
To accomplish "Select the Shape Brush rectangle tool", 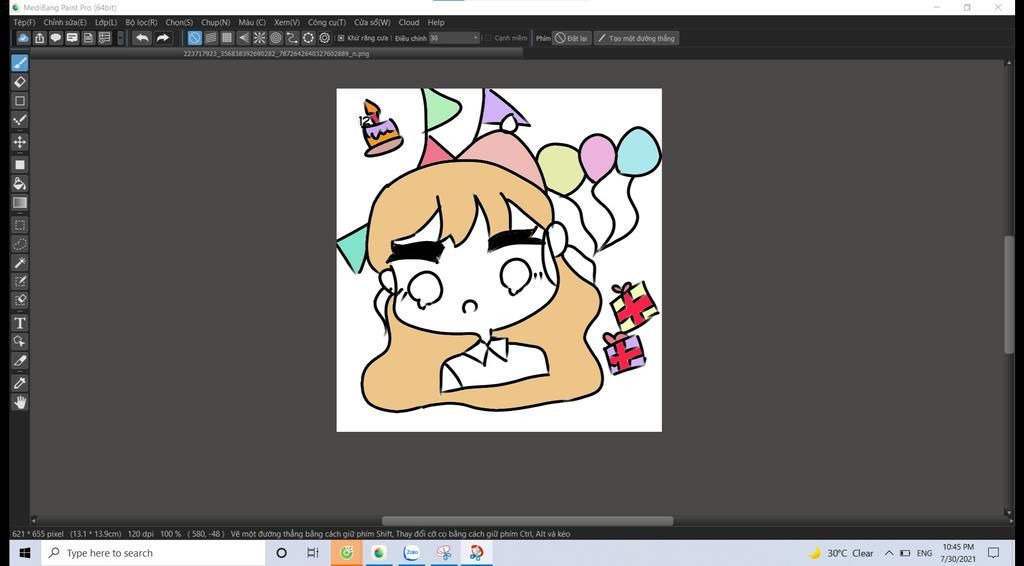I will (x=20, y=101).
